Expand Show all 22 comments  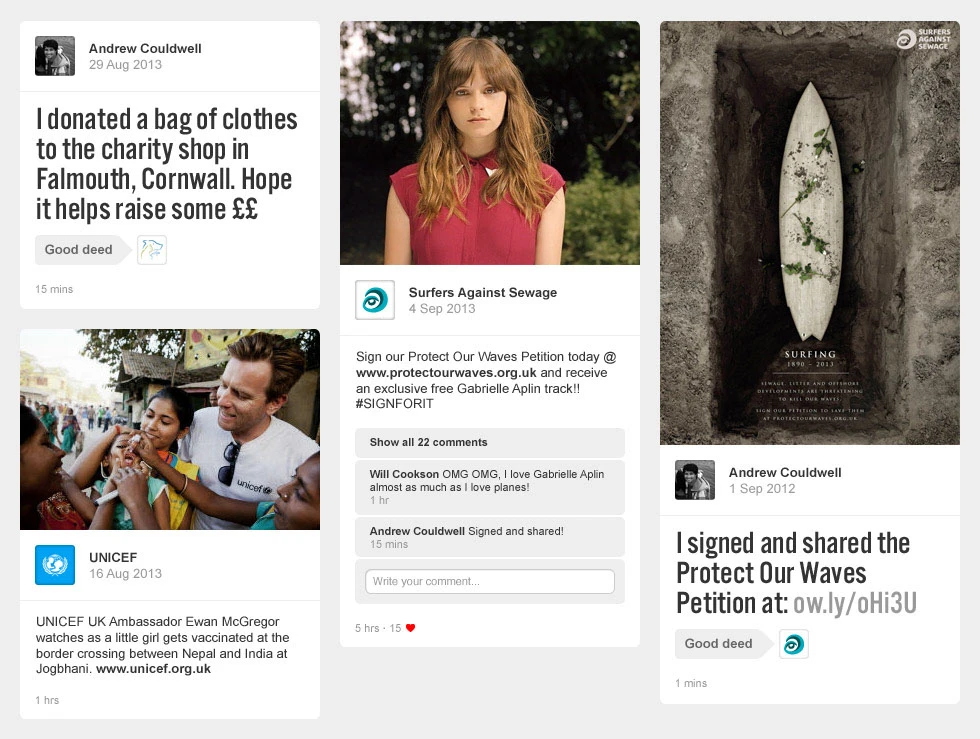(490, 443)
